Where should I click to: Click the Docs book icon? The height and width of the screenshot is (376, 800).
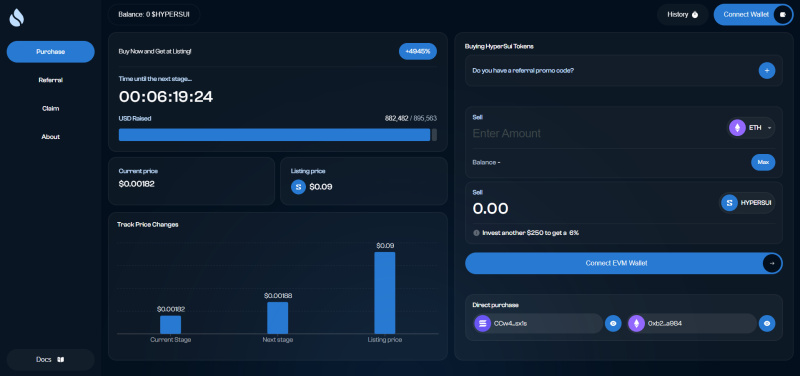coord(60,360)
